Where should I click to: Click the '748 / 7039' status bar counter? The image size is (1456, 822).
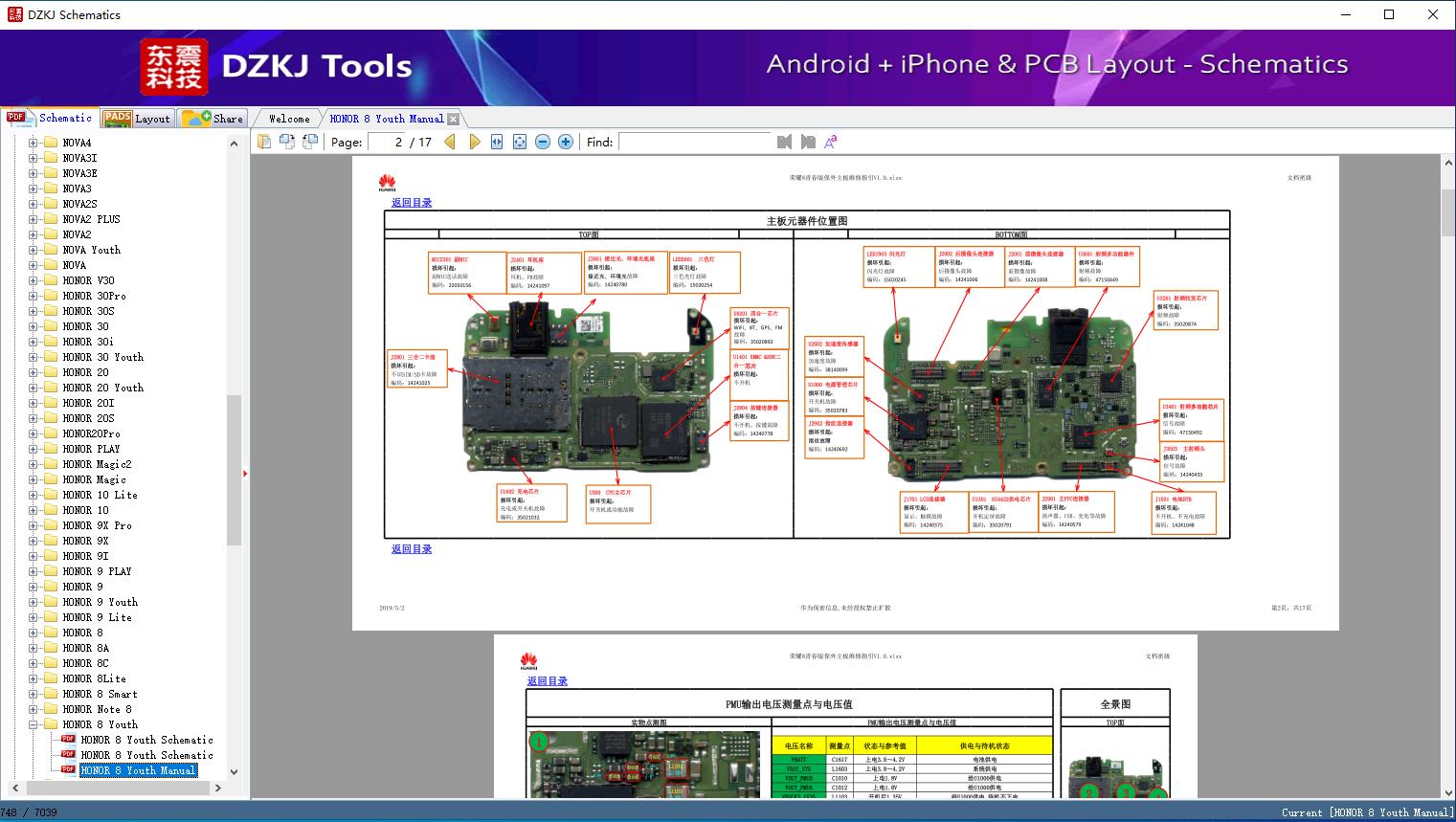(x=29, y=812)
